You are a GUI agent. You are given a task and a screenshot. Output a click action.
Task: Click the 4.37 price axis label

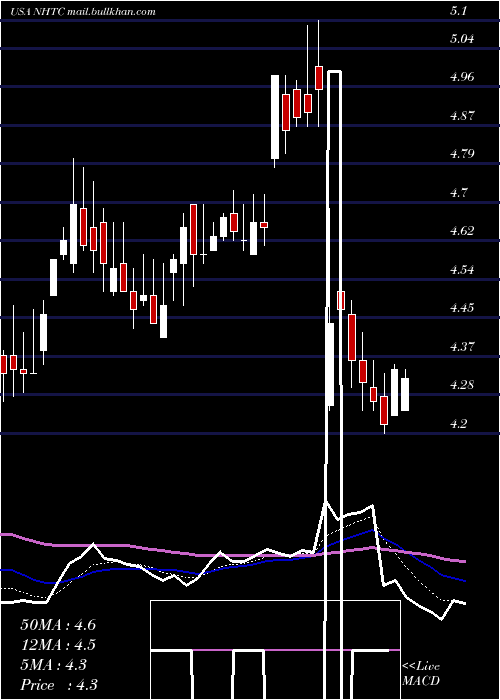(462, 346)
